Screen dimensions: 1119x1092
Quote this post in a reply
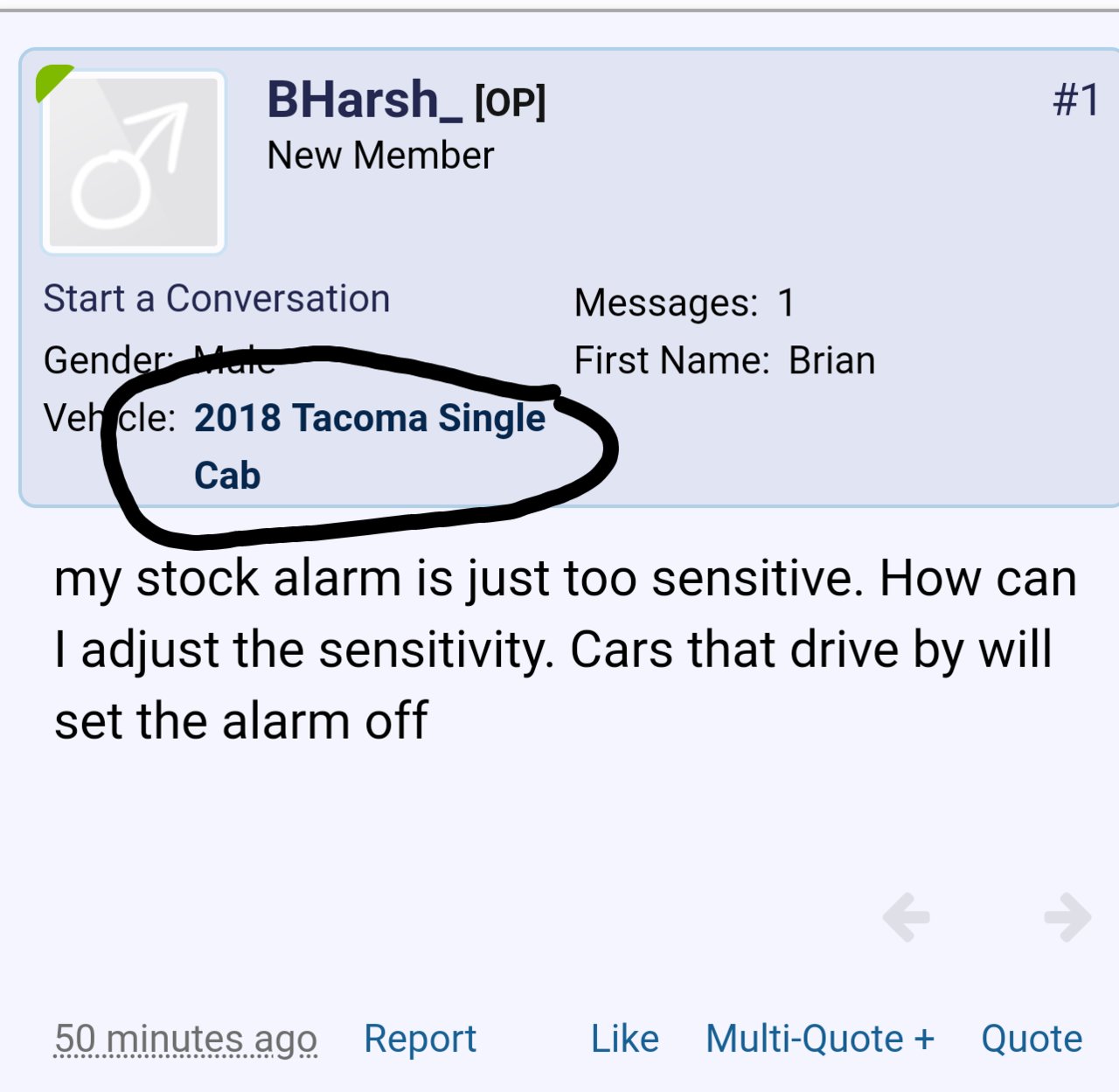point(1032,1039)
